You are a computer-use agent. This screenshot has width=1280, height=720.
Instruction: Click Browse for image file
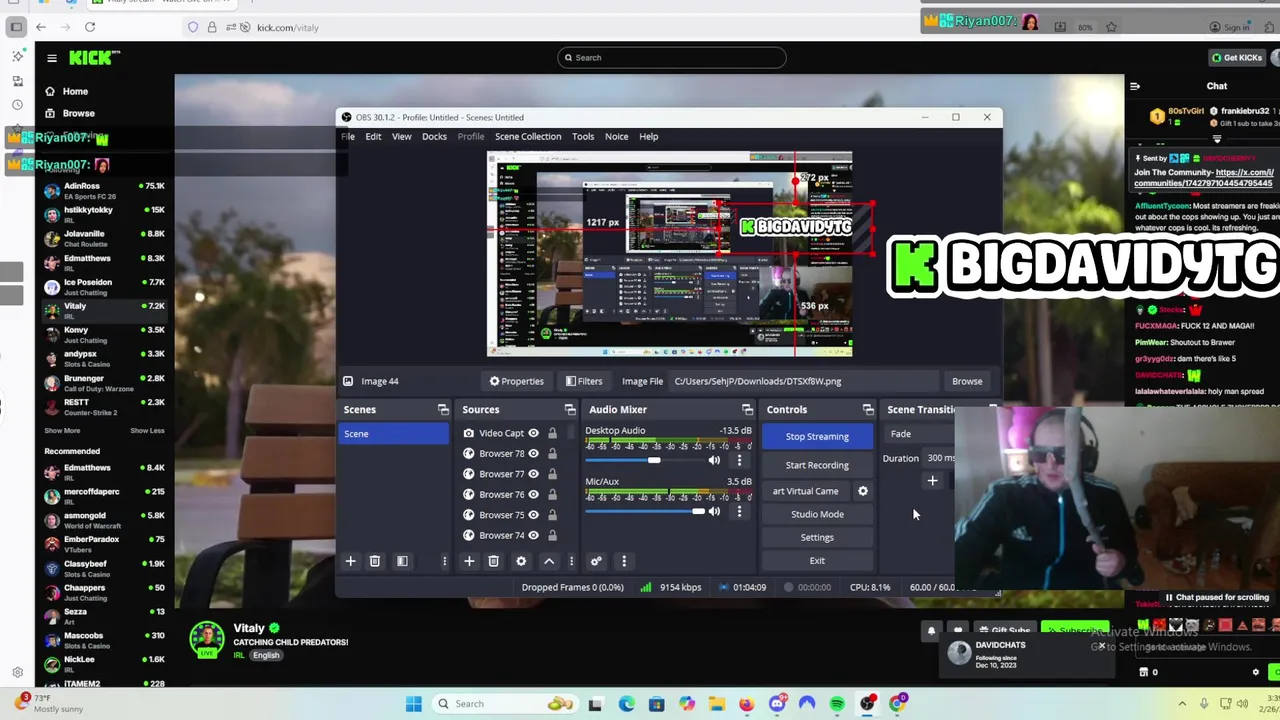[x=967, y=381]
